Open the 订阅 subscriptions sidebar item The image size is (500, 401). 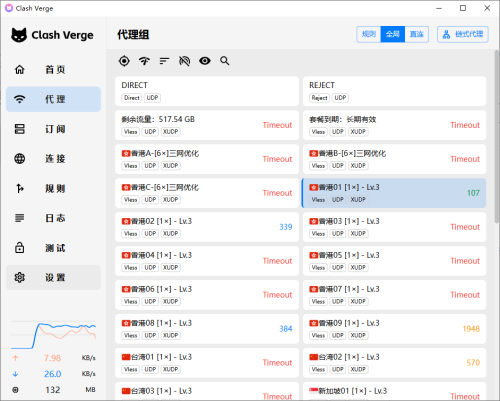(53, 129)
